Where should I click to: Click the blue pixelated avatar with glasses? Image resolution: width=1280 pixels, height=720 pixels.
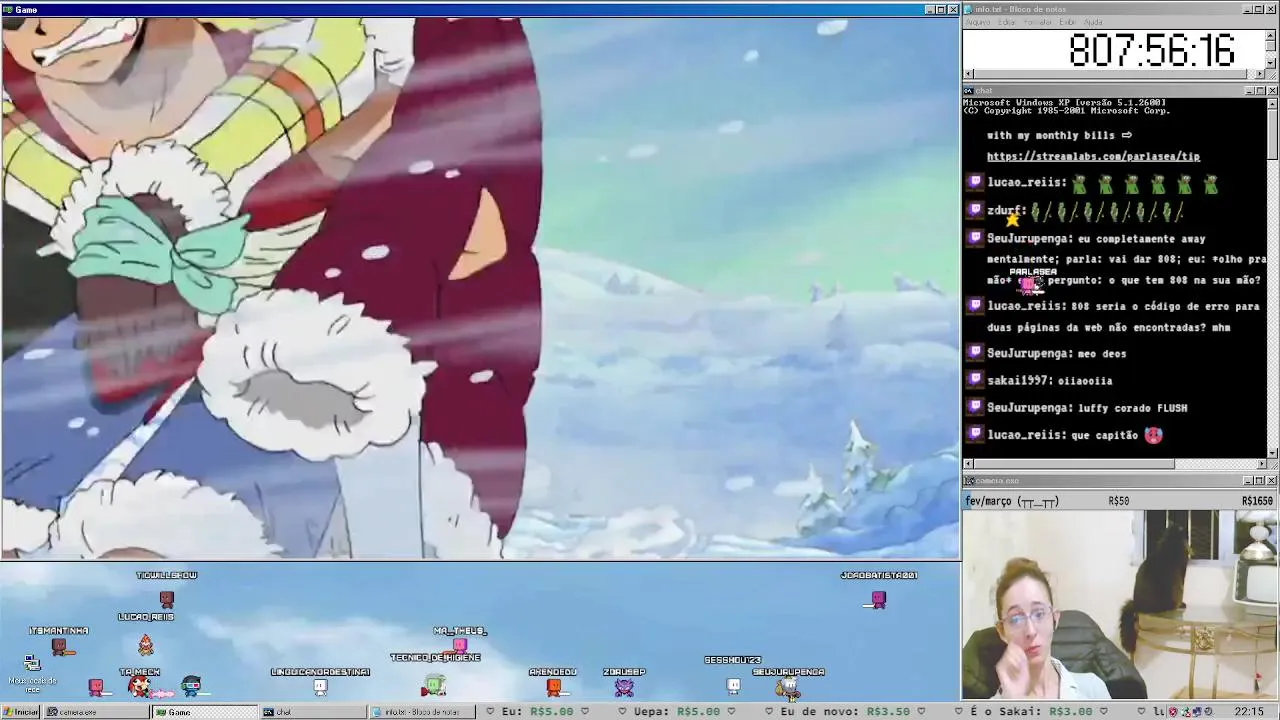pyautogui.click(x=191, y=686)
